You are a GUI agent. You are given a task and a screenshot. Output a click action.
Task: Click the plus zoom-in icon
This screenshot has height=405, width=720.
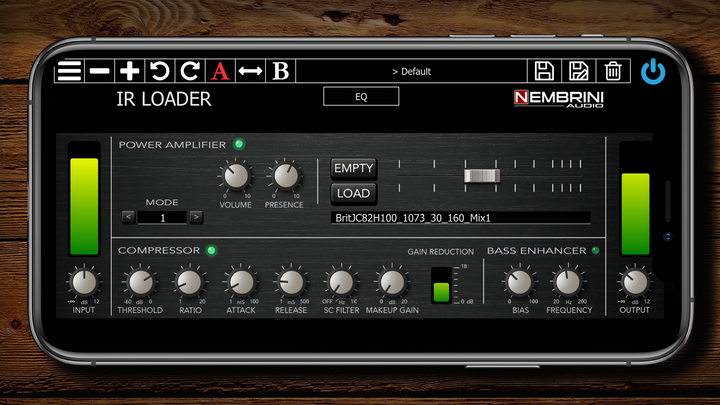click(x=130, y=71)
